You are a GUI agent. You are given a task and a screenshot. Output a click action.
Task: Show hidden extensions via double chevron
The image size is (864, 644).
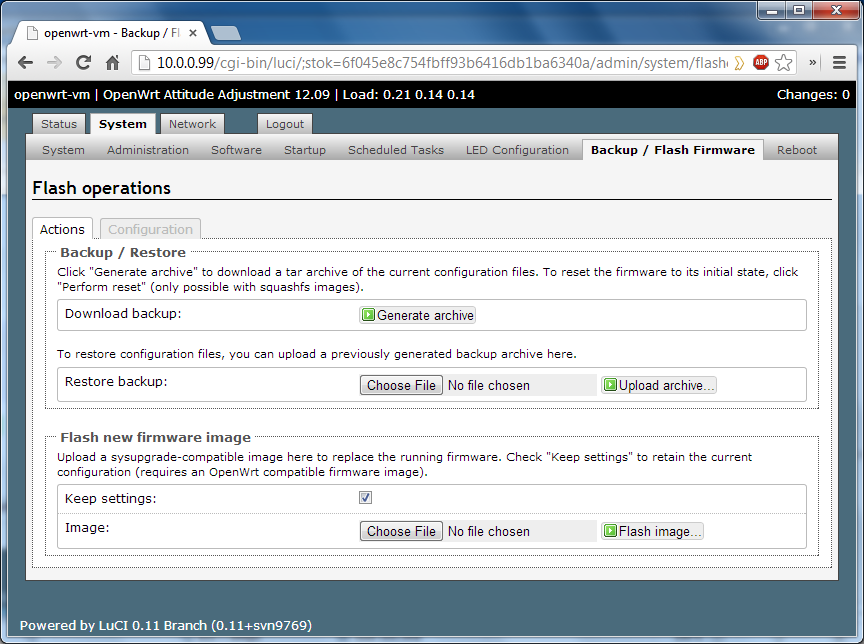click(812, 63)
